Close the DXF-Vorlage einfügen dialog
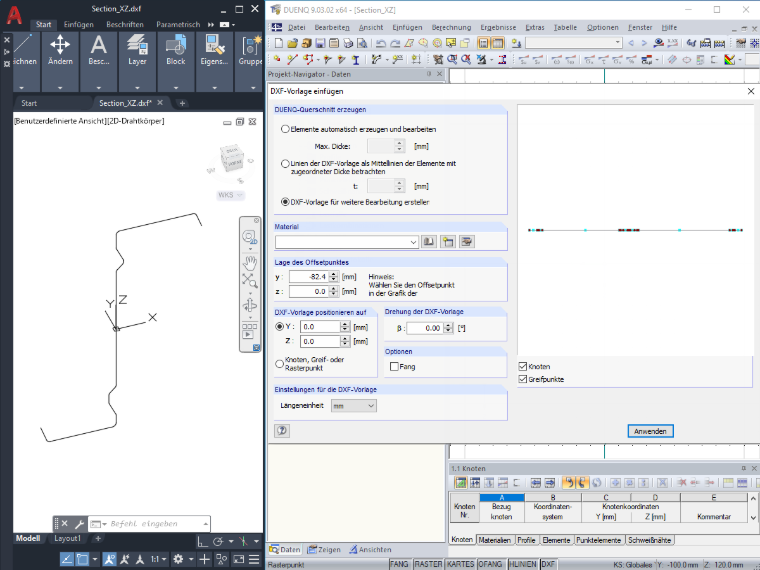This screenshot has height=570, width=760. [x=751, y=91]
